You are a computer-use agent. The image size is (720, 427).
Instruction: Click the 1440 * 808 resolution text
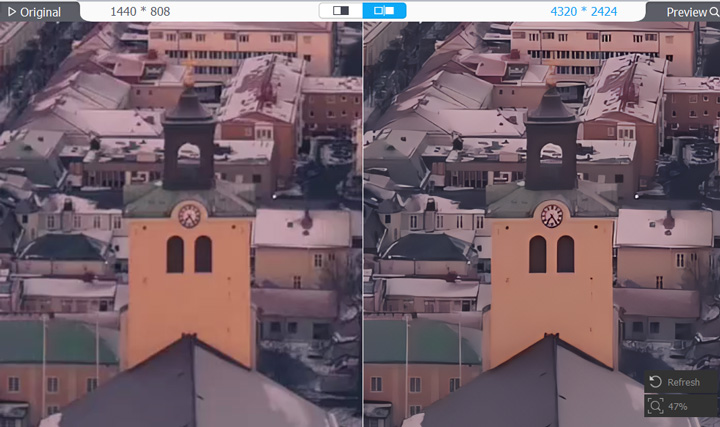[x=140, y=11]
